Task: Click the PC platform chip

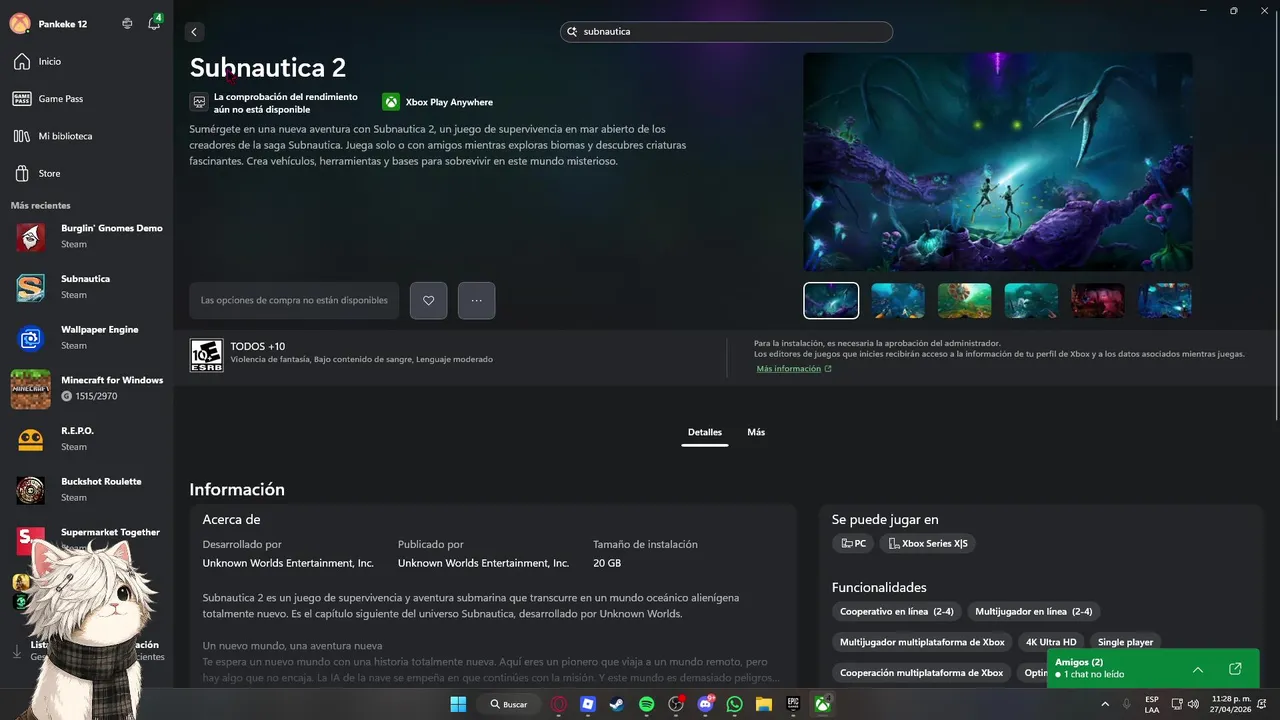Action: click(853, 543)
